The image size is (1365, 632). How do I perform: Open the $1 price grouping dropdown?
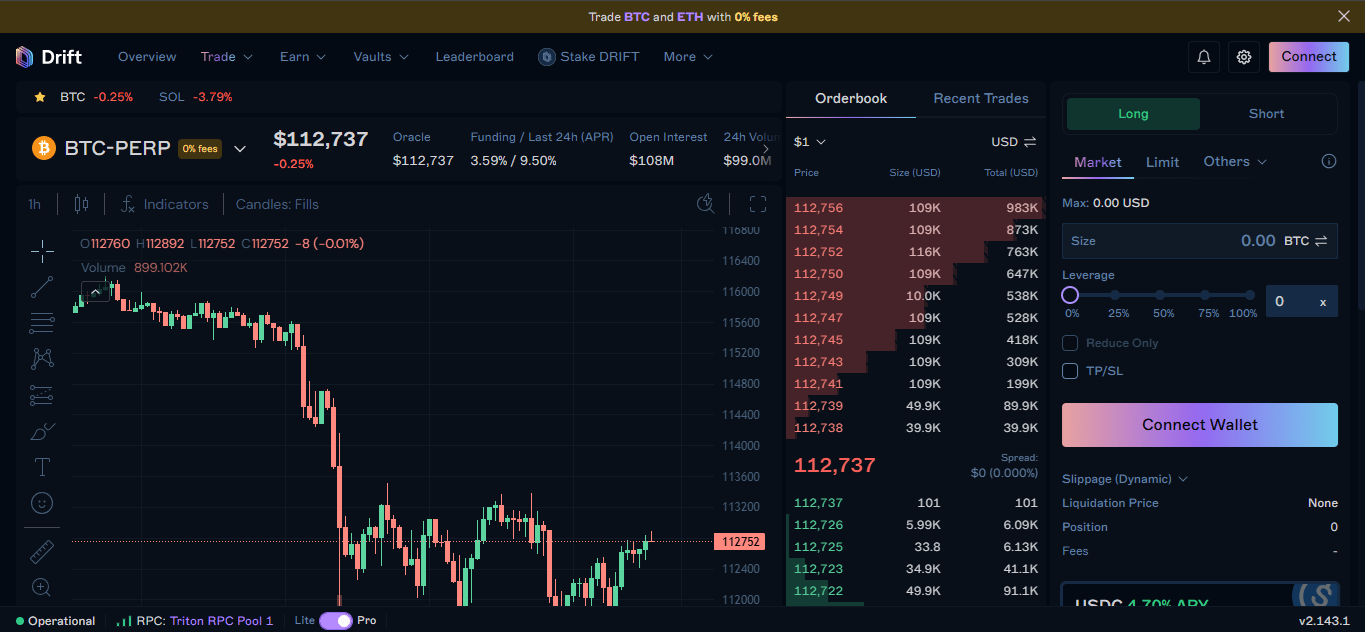pos(810,142)
